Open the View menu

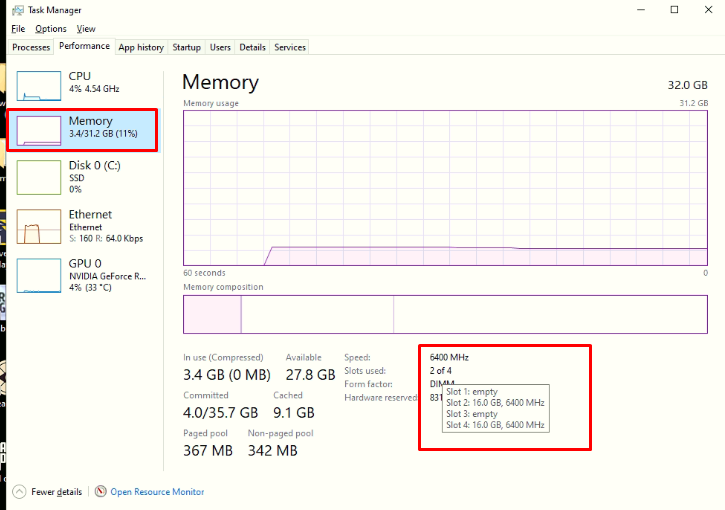point(86,29)
